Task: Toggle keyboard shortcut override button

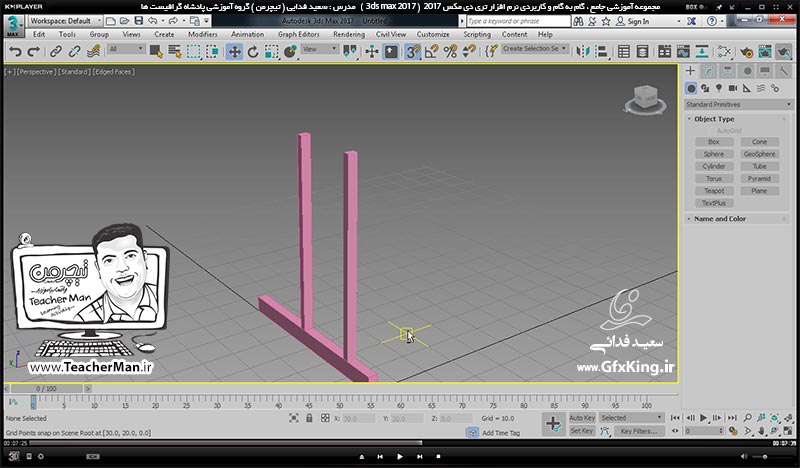Action: pos(391,52)
